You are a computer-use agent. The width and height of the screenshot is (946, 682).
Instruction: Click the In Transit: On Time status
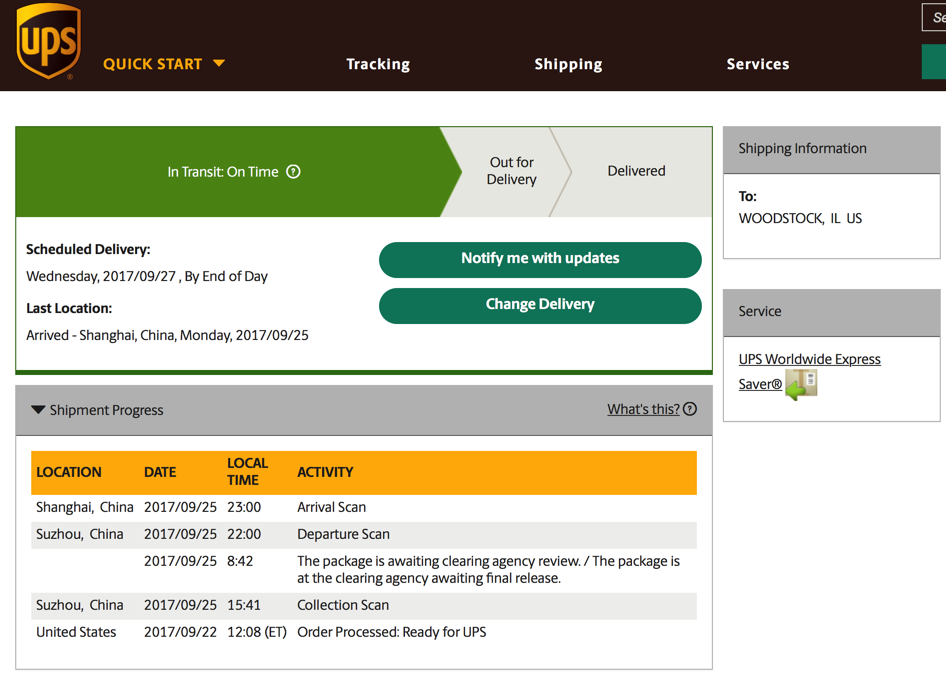(223, 172)
